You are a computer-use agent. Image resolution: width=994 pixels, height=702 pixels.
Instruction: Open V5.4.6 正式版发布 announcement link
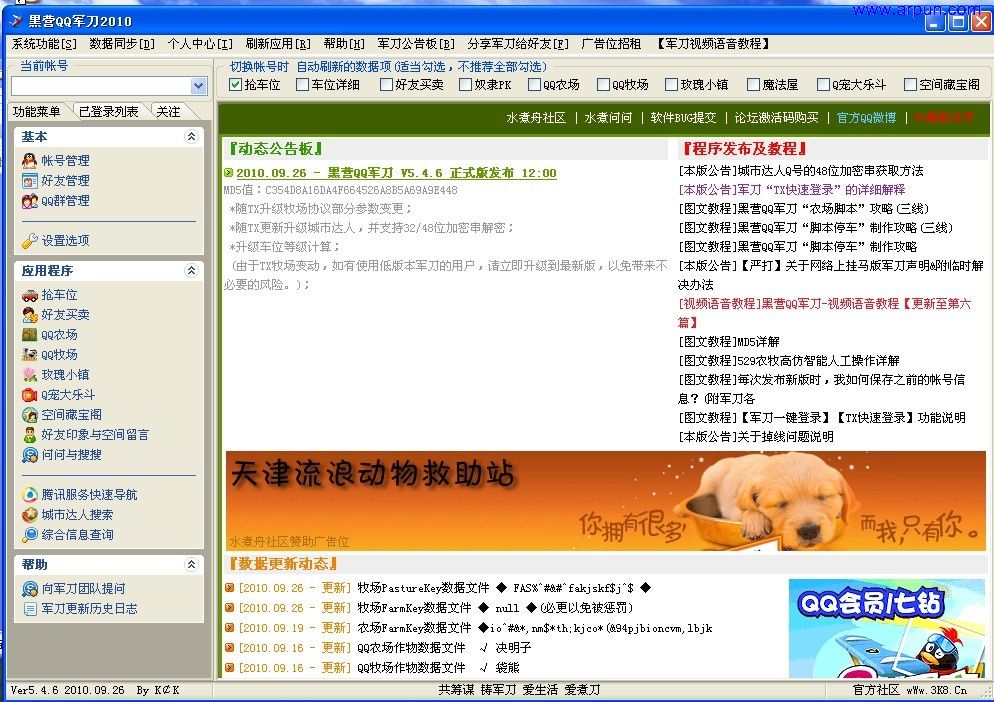396,172
